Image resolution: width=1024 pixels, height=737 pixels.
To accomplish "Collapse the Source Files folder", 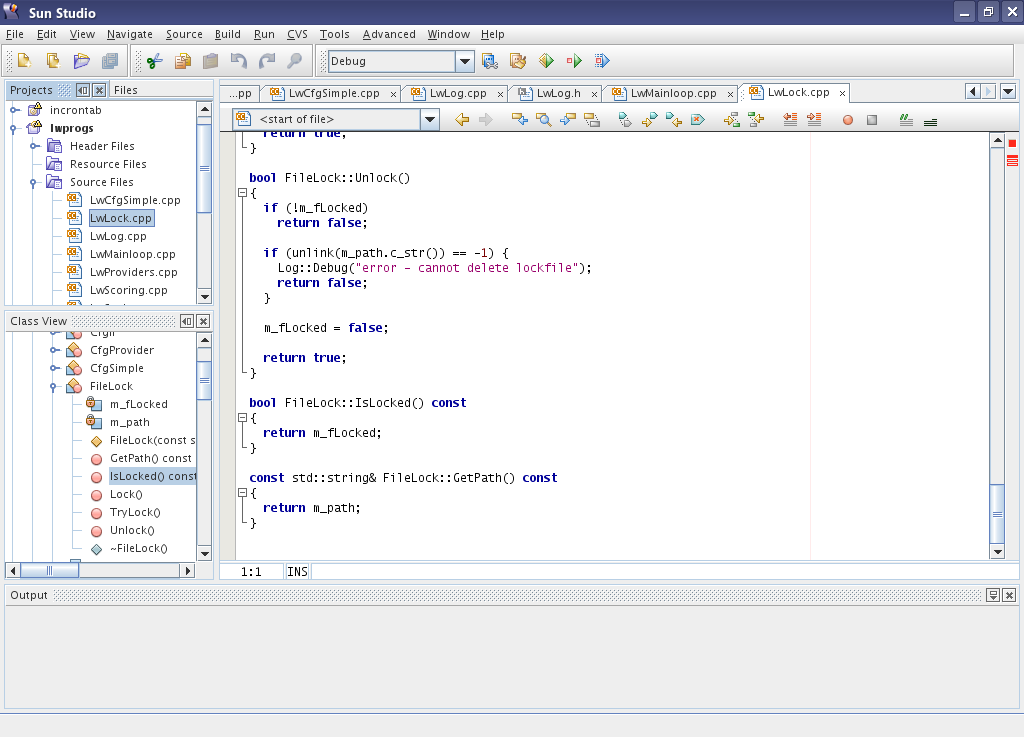I will (34, 183).
